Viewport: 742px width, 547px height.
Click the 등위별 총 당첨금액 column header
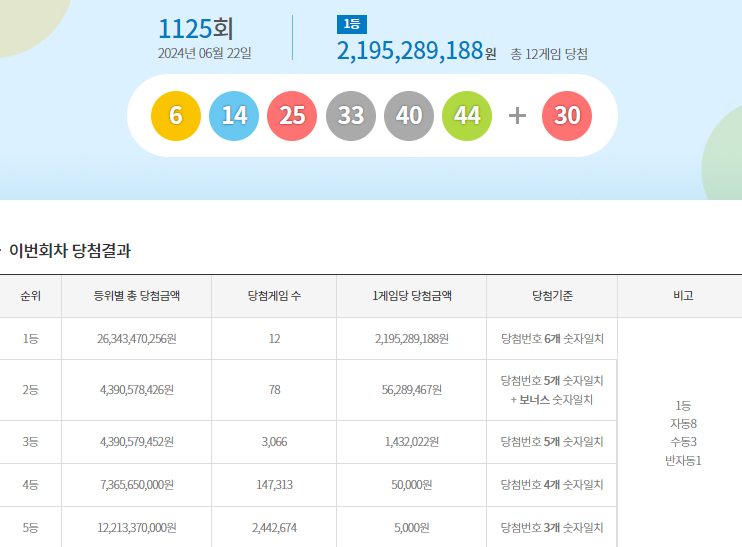pos(136,296)
